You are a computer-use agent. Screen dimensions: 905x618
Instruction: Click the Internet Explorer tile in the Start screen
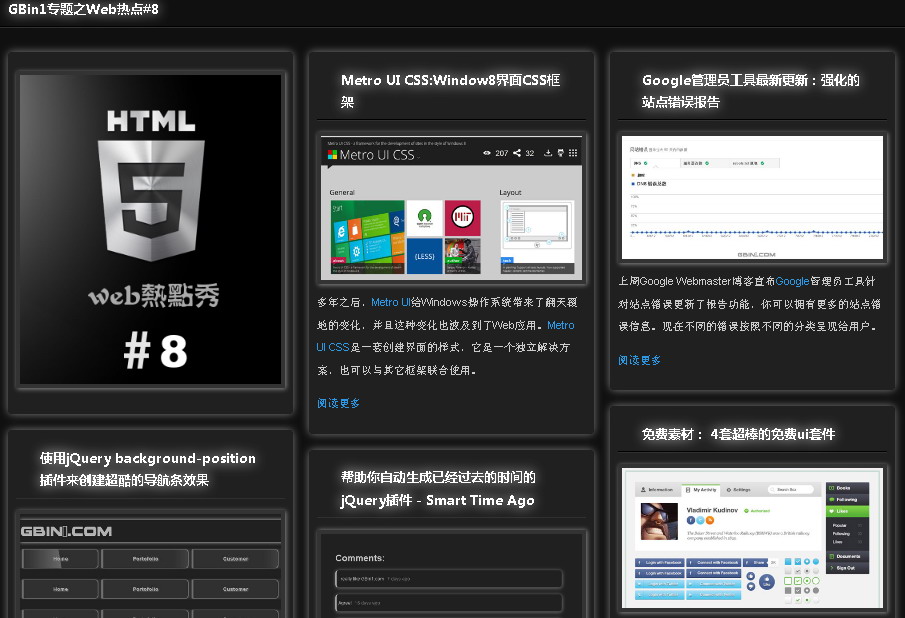pyautogui.click(x=342, y=232)
